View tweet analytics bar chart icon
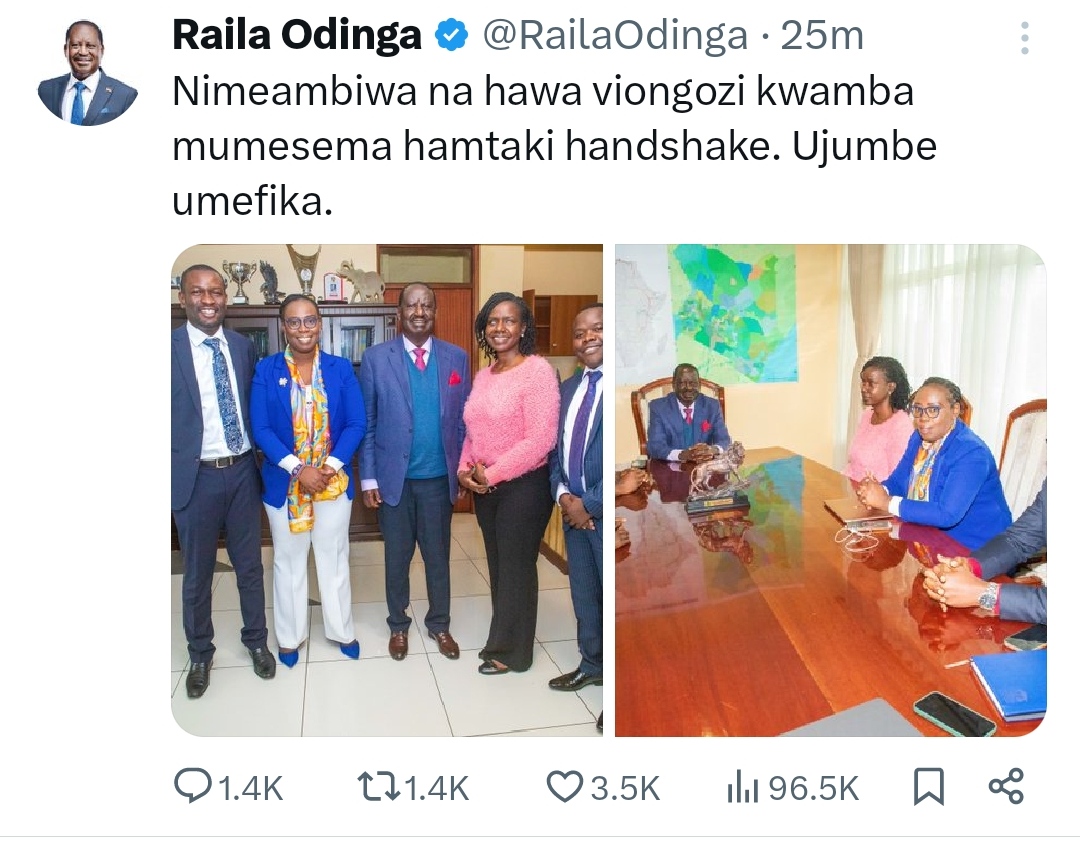 743,788
